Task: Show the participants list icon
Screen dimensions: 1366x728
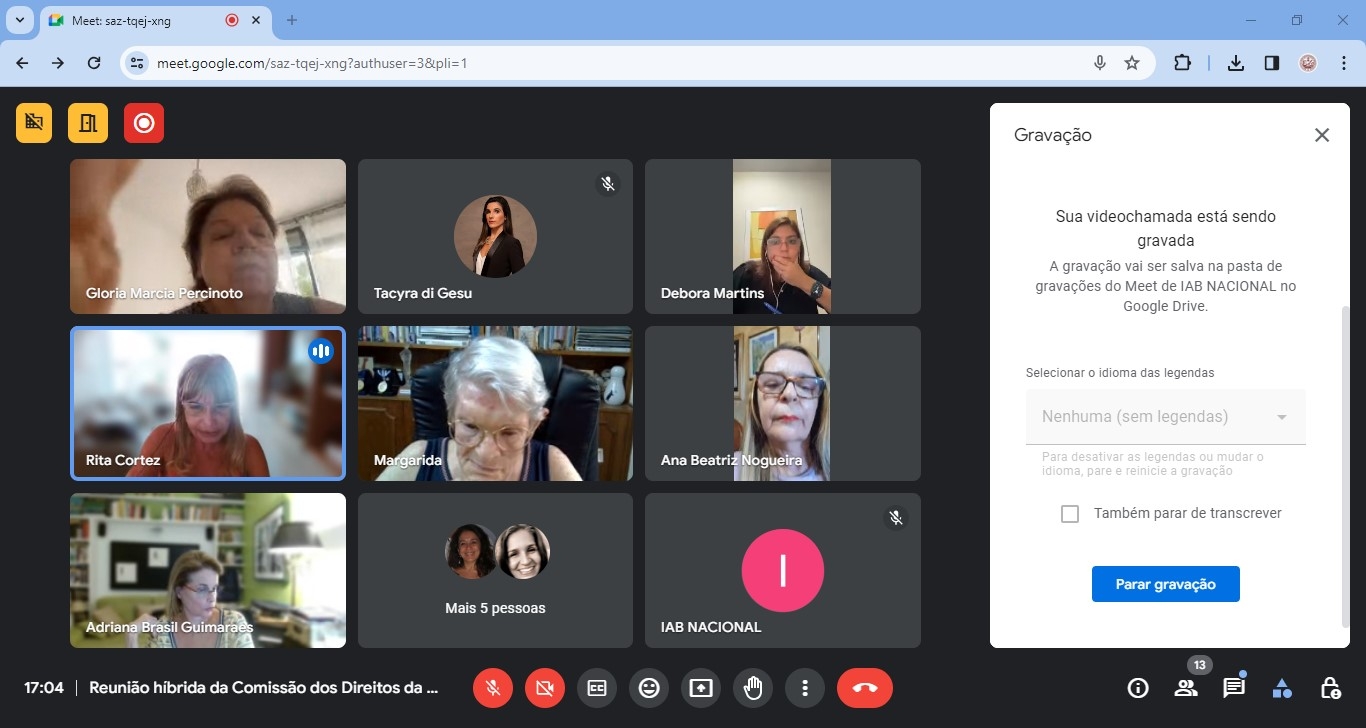Action: coord(1186,688)
